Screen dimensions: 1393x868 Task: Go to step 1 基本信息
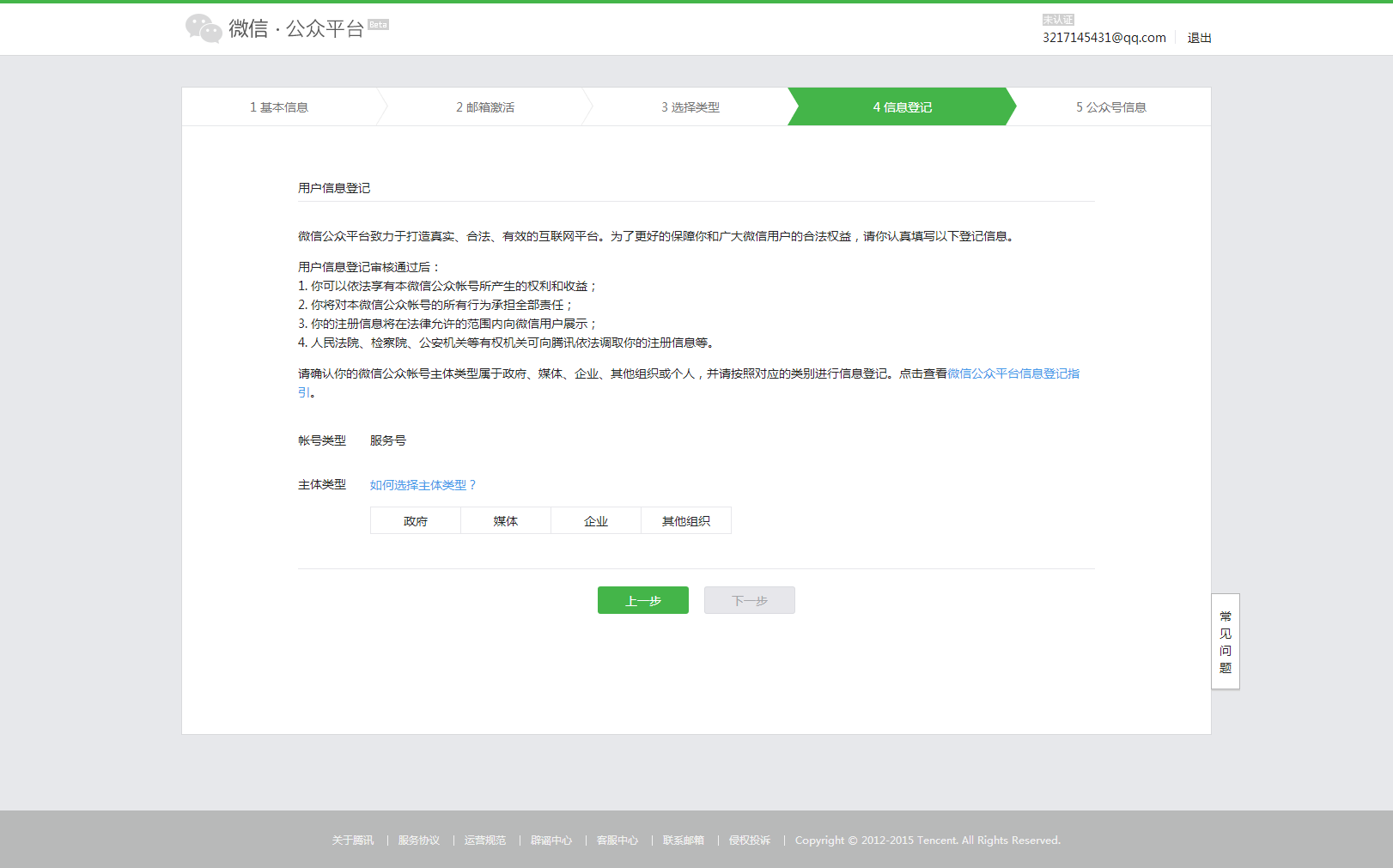(279, 107)
